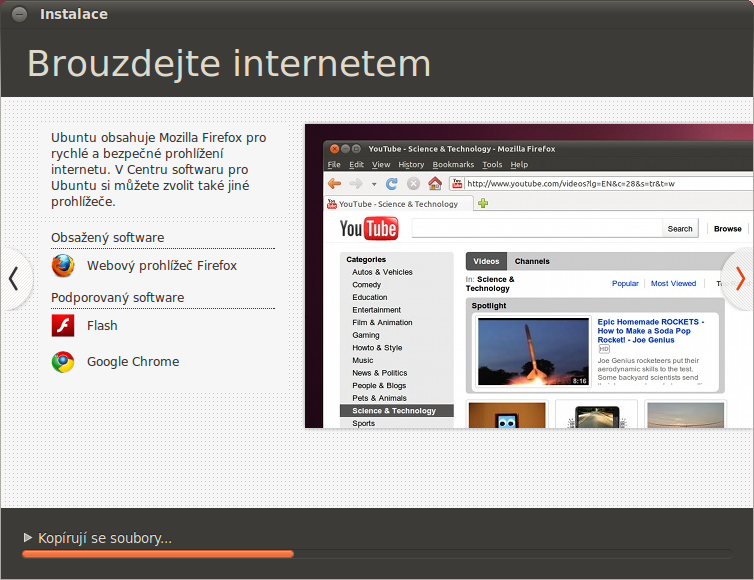The height and width of the screenshot is (580, 754).
Task: Click the YouTube search input box
Action: pyautogui.click(x=537, y=229)
